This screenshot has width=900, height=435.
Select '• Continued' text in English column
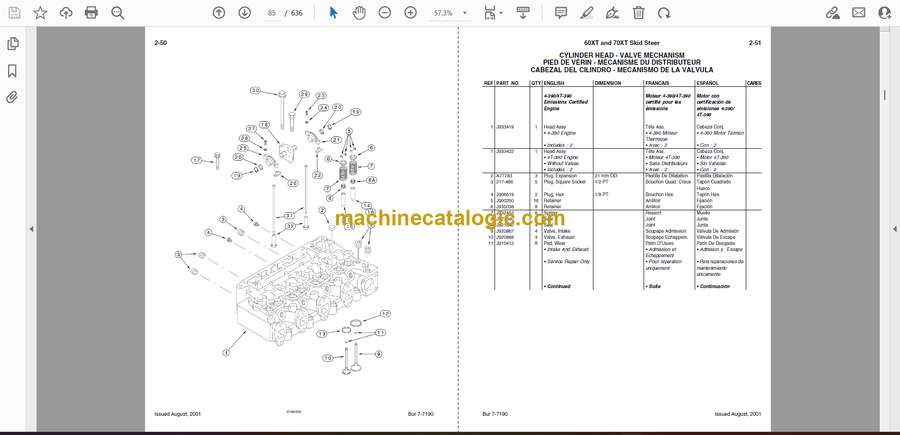pyautogui.click(x=557, y=286)
